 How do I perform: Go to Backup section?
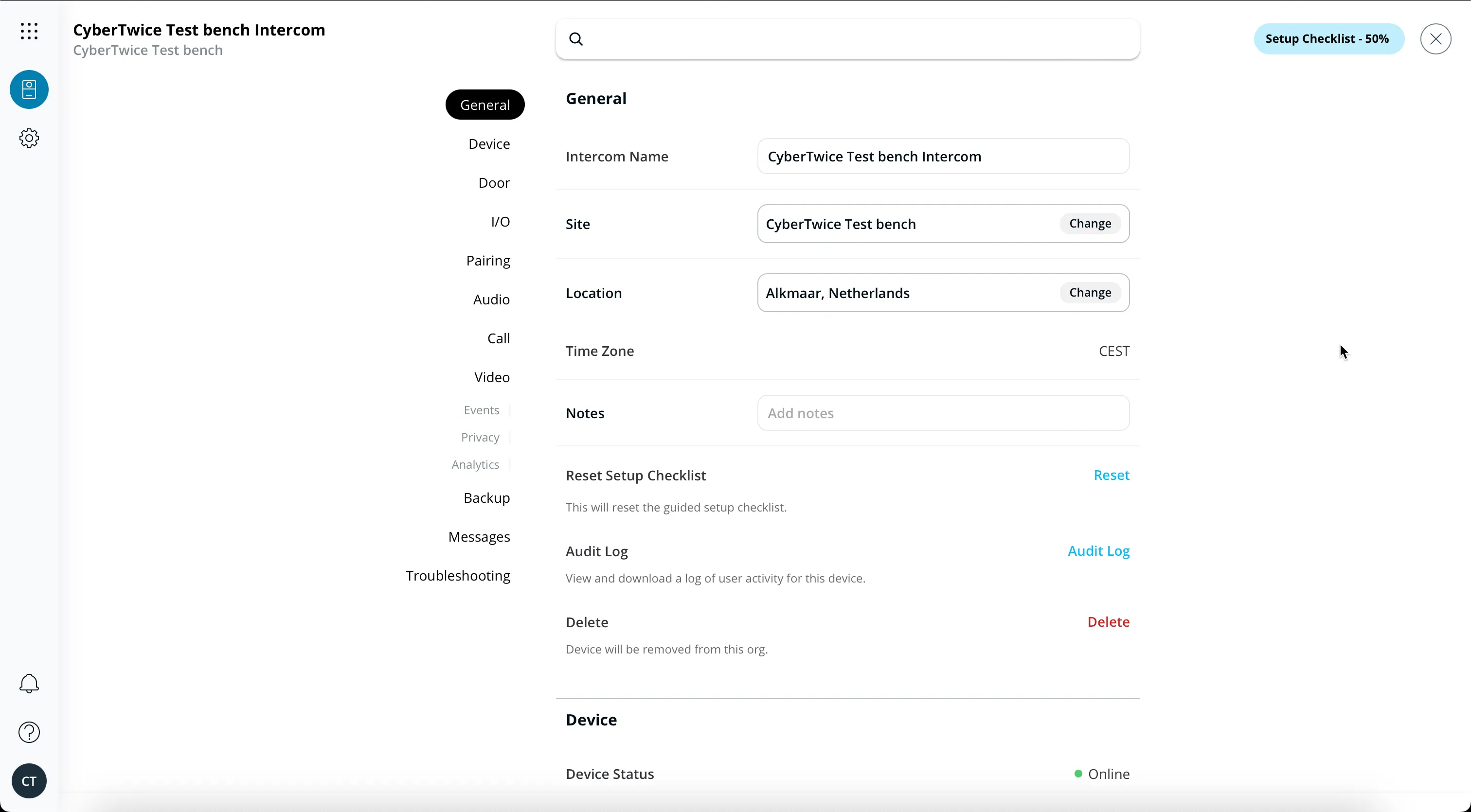[x=486, y=498]
